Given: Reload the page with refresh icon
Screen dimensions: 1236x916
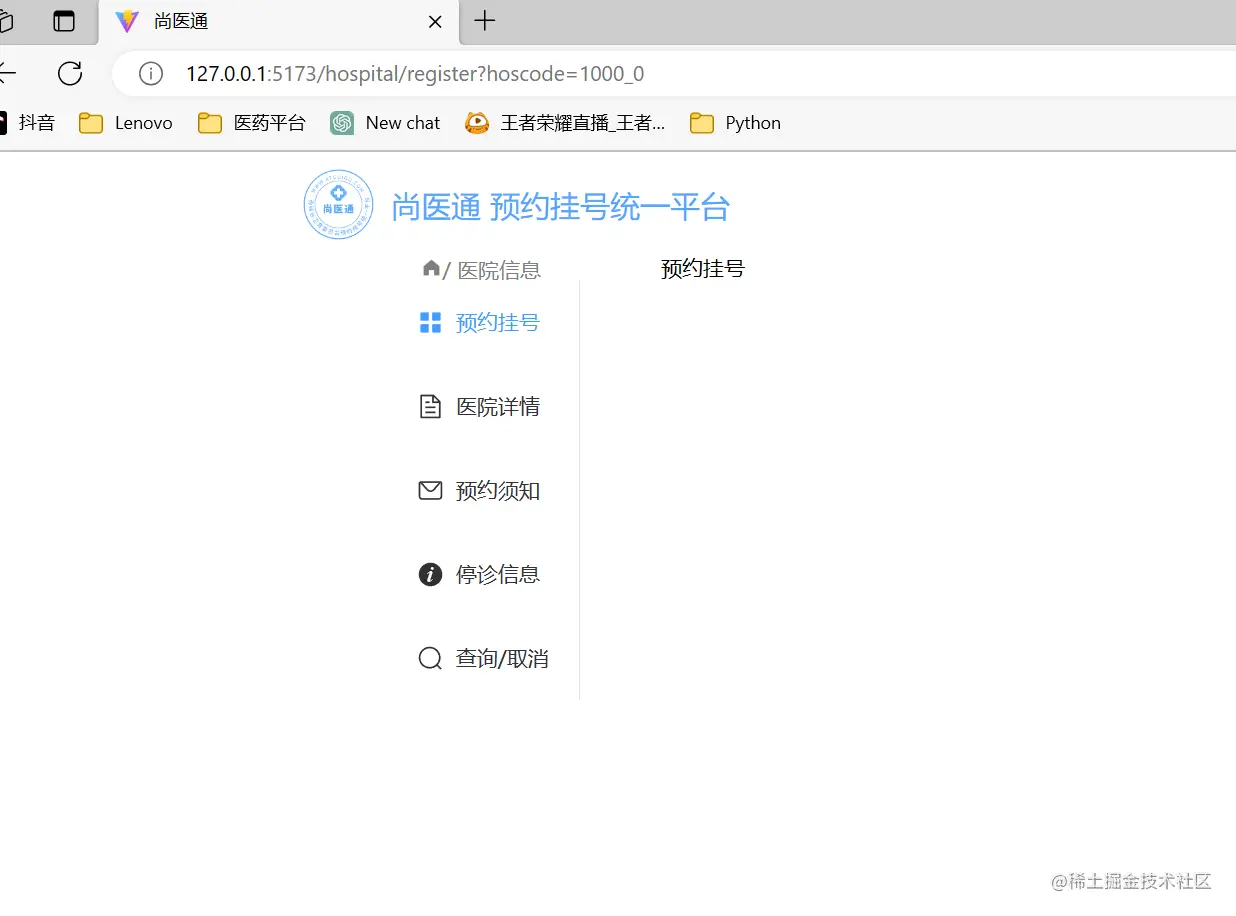Looking at the screenshot, I should [70, 73].
